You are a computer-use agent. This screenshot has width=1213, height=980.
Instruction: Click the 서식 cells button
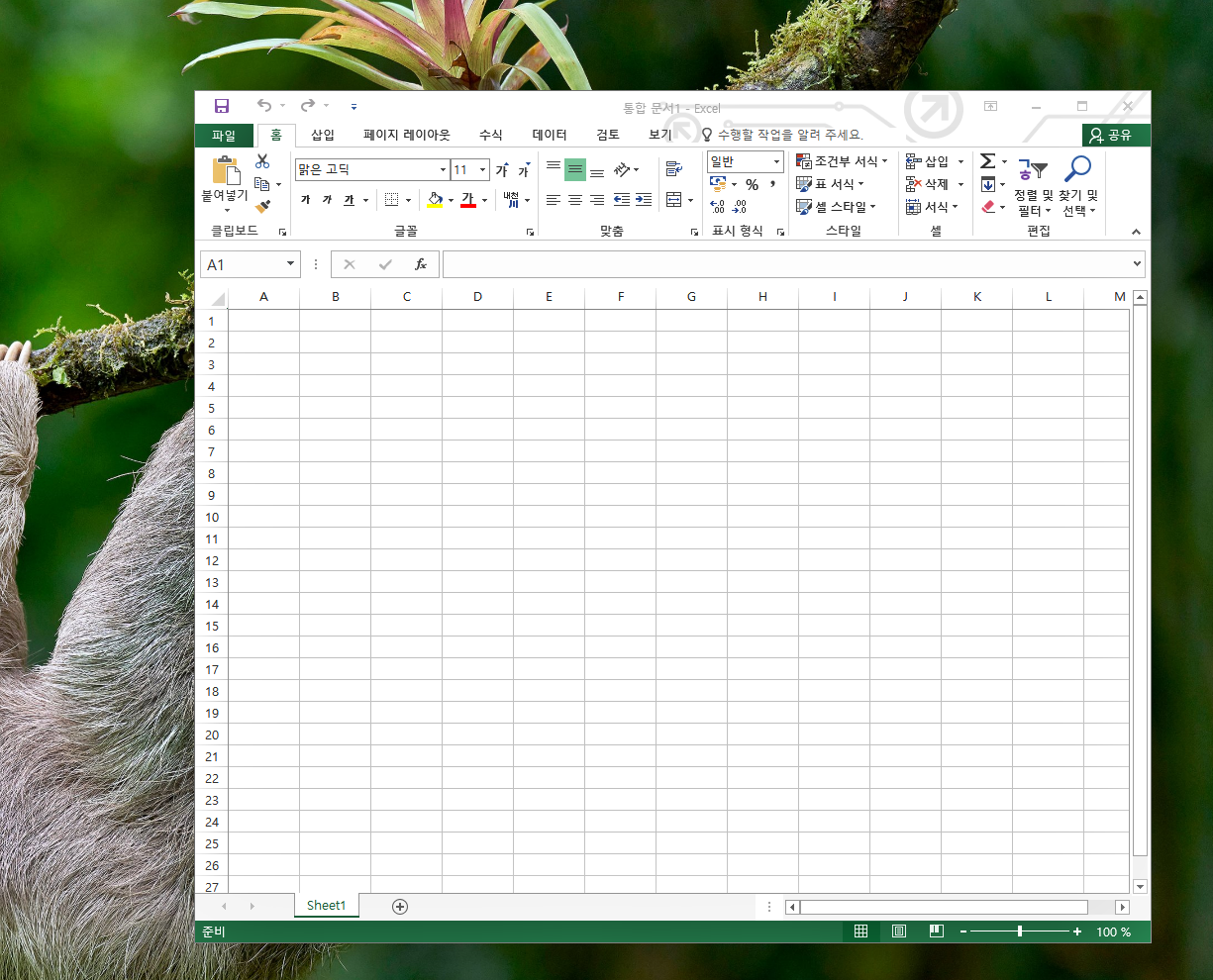pyautogui.click(x=933, y=207)
